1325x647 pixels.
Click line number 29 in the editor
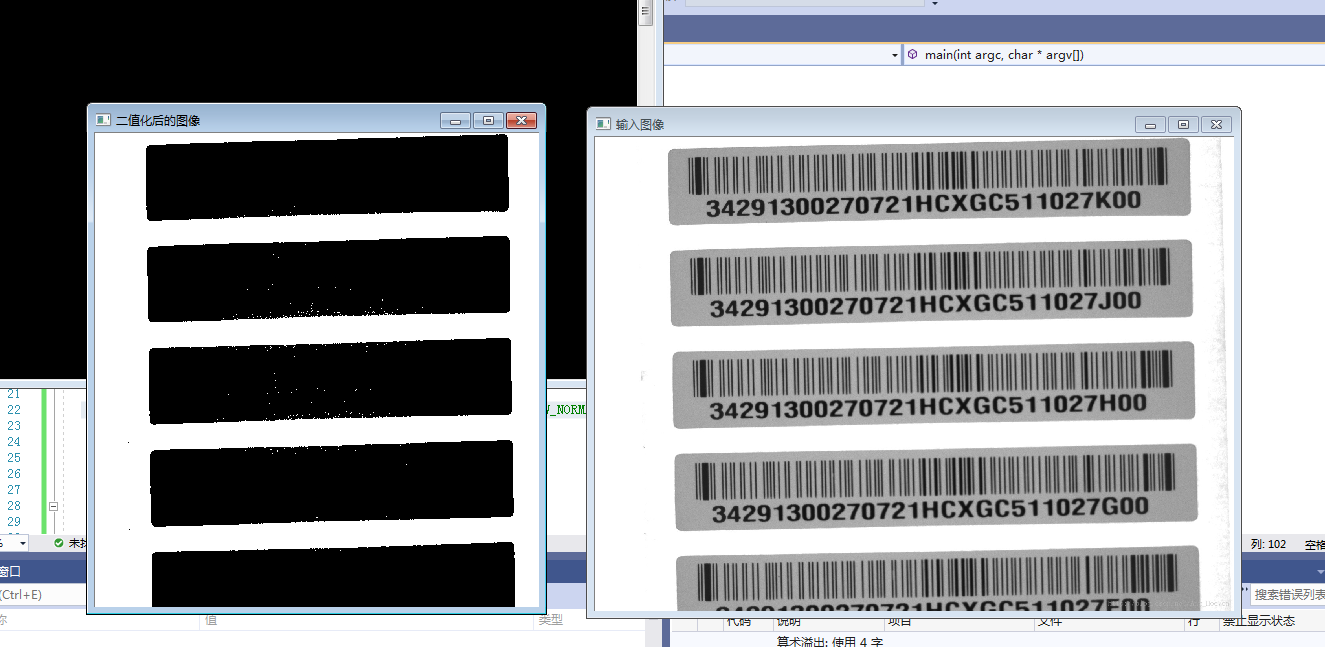pos(14,522)
